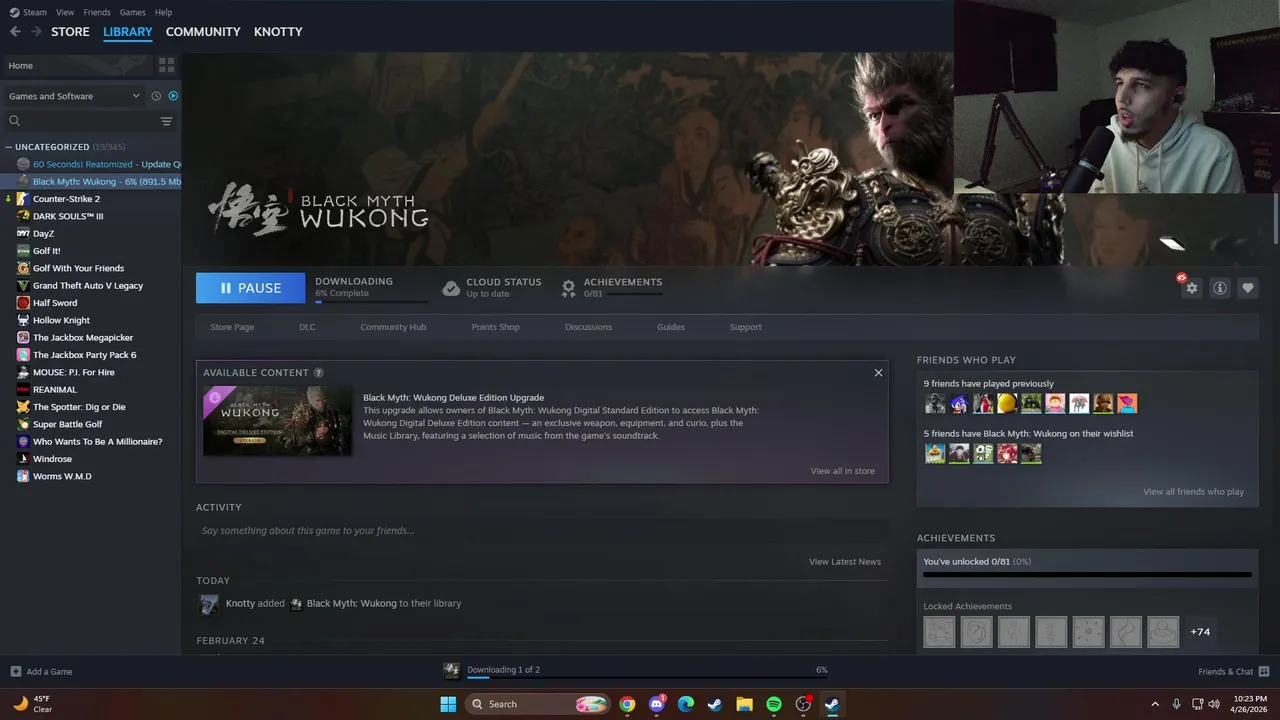Screen dimensions: 1280x720
Task: Show hidden system tray icons
Action: pyautogui.click(x=1155, y=704)
